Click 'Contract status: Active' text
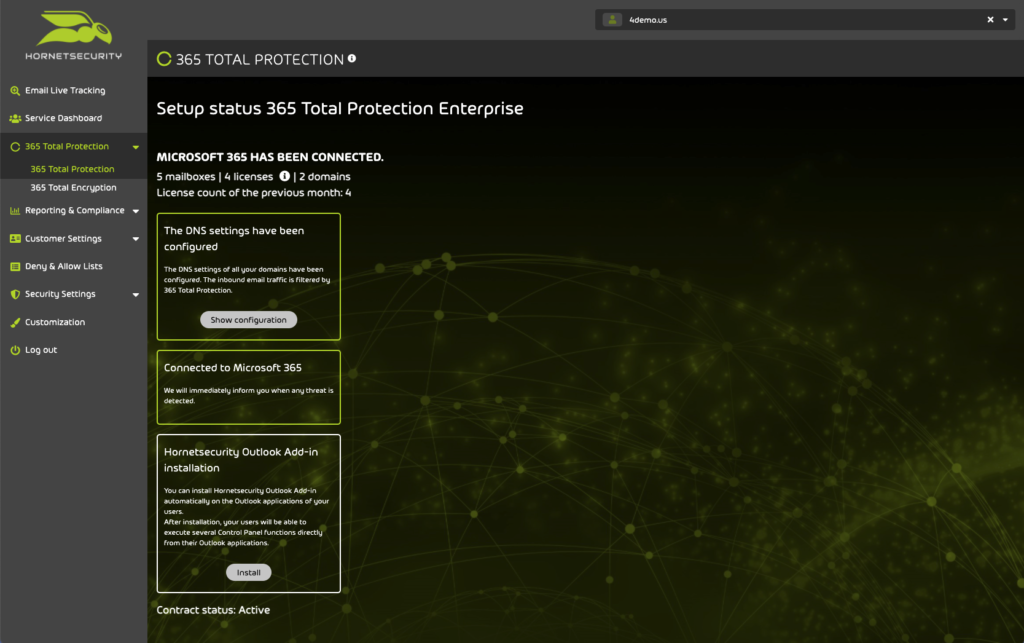Screen dimensions: 1024x643 (213, 610)
